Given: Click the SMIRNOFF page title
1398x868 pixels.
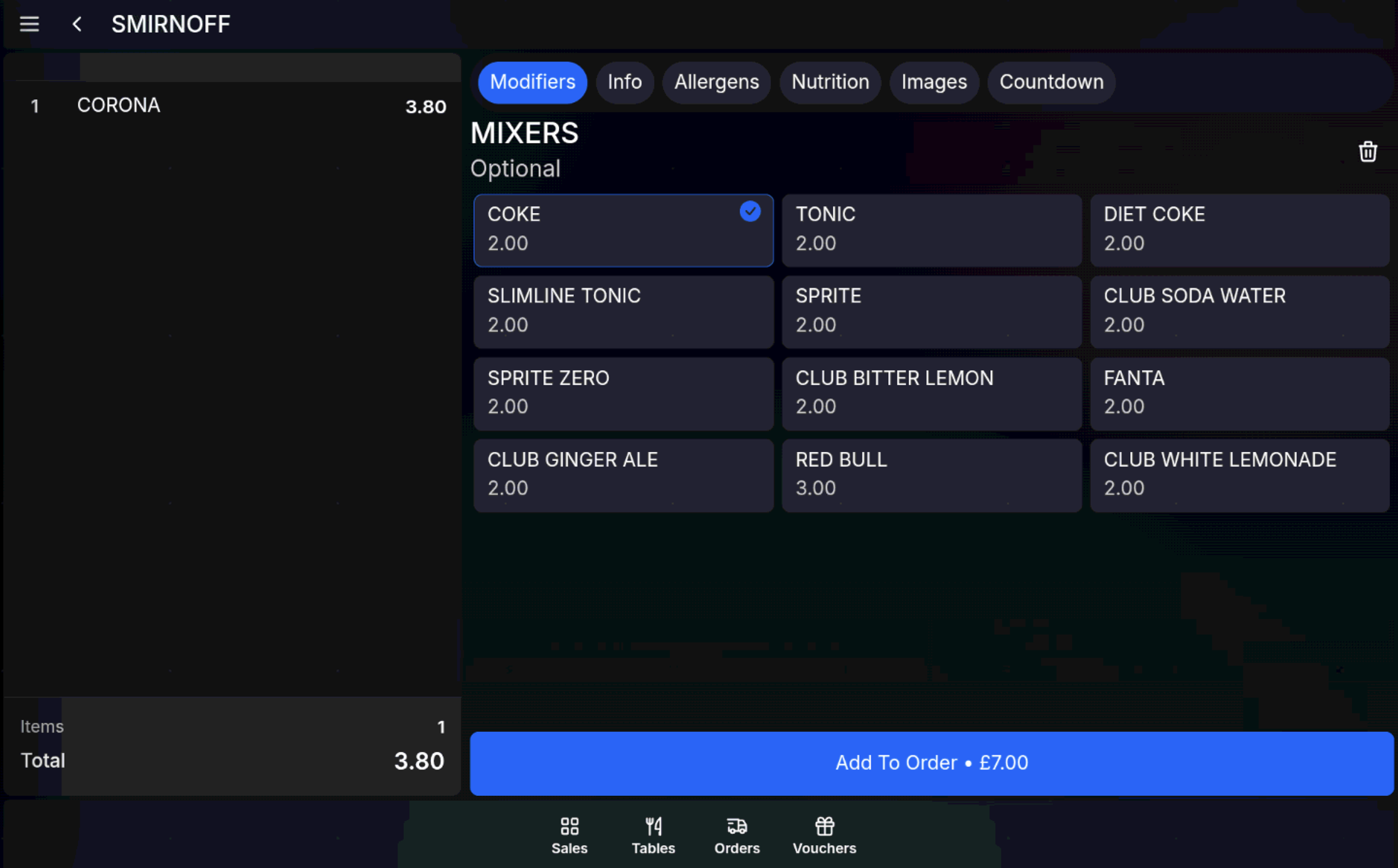Looking at the screenshot, I should (171, 24).
